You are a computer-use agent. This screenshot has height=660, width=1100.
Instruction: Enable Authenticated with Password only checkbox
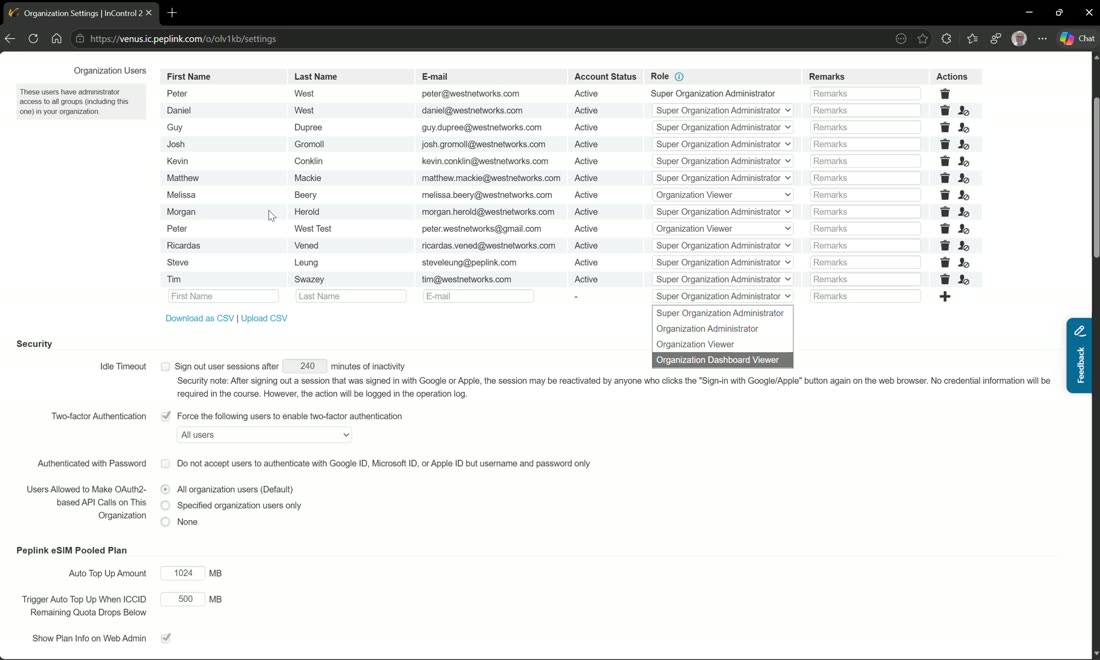click(166, 464)
